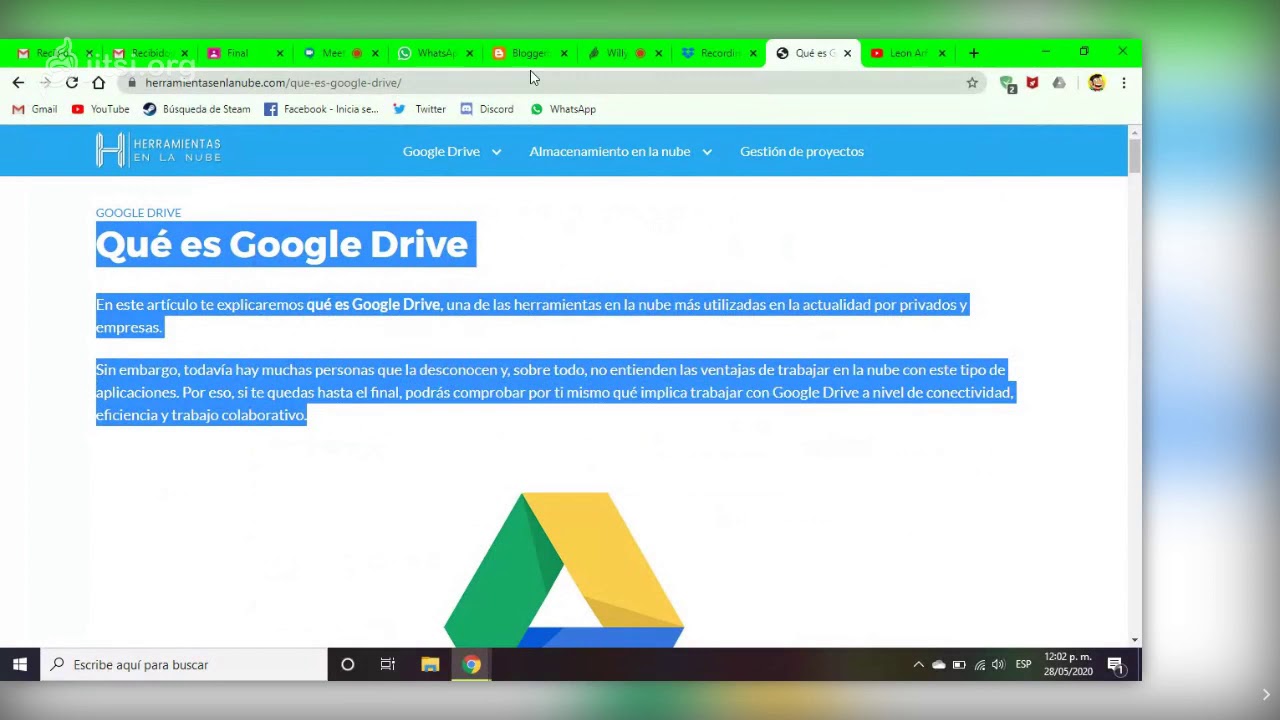Click the scrollbar down arrow

pos(1134,640)
